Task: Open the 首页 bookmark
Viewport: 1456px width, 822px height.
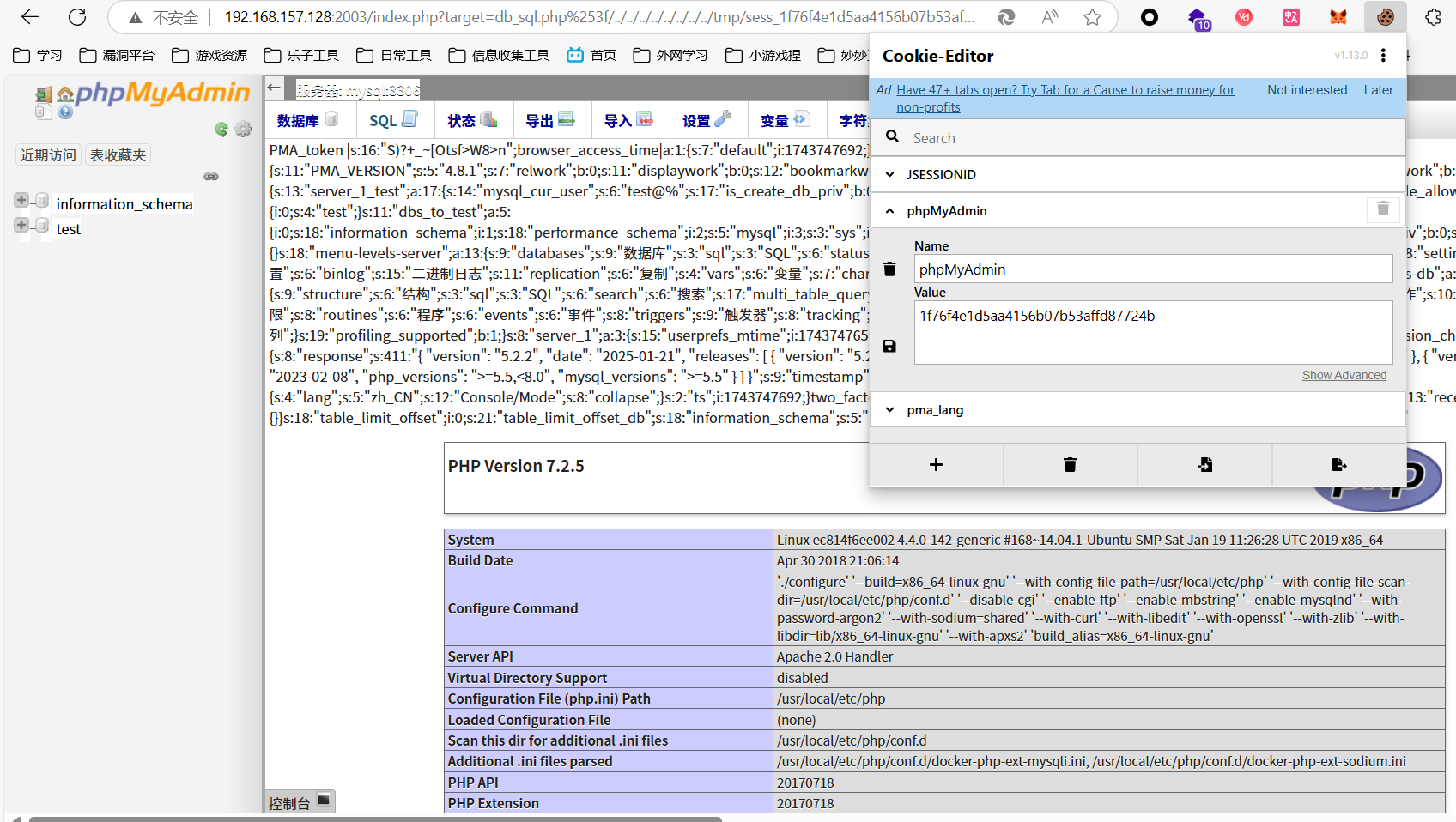Action: point(591,55)
